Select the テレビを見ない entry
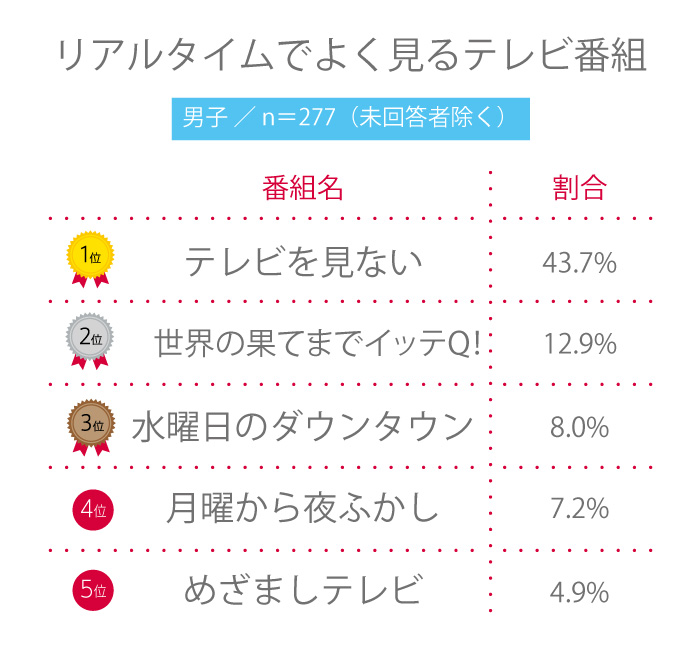The width and height of the screenshot is (700, 650). (x=303, y=262)
